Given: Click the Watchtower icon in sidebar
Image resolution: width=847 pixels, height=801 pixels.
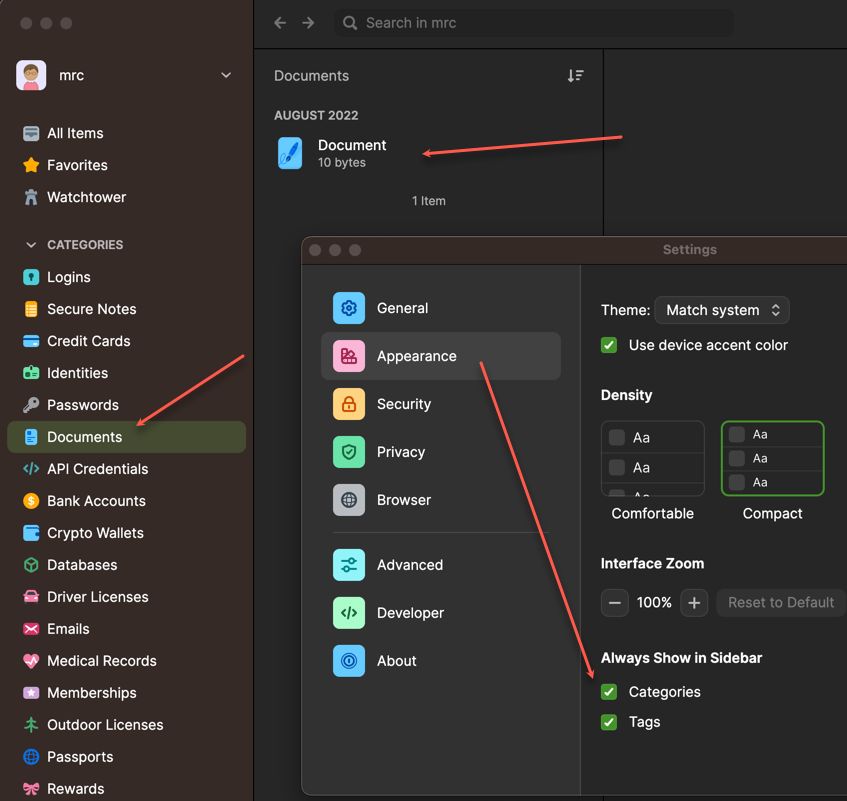Looking at the screenshot, I should pos(31,197).
